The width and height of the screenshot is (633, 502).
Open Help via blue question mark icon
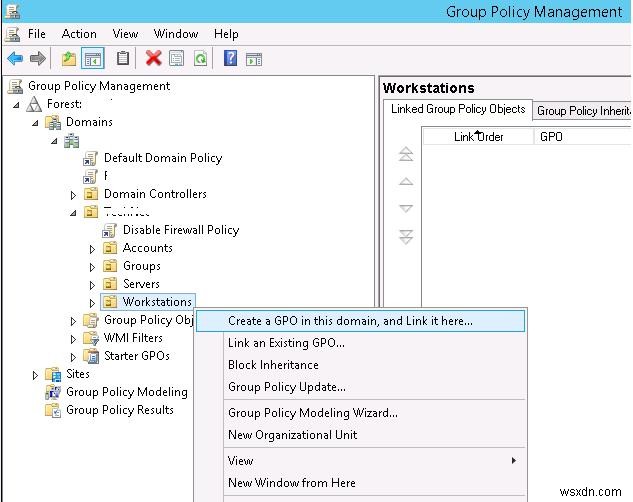tap(231, 59)
